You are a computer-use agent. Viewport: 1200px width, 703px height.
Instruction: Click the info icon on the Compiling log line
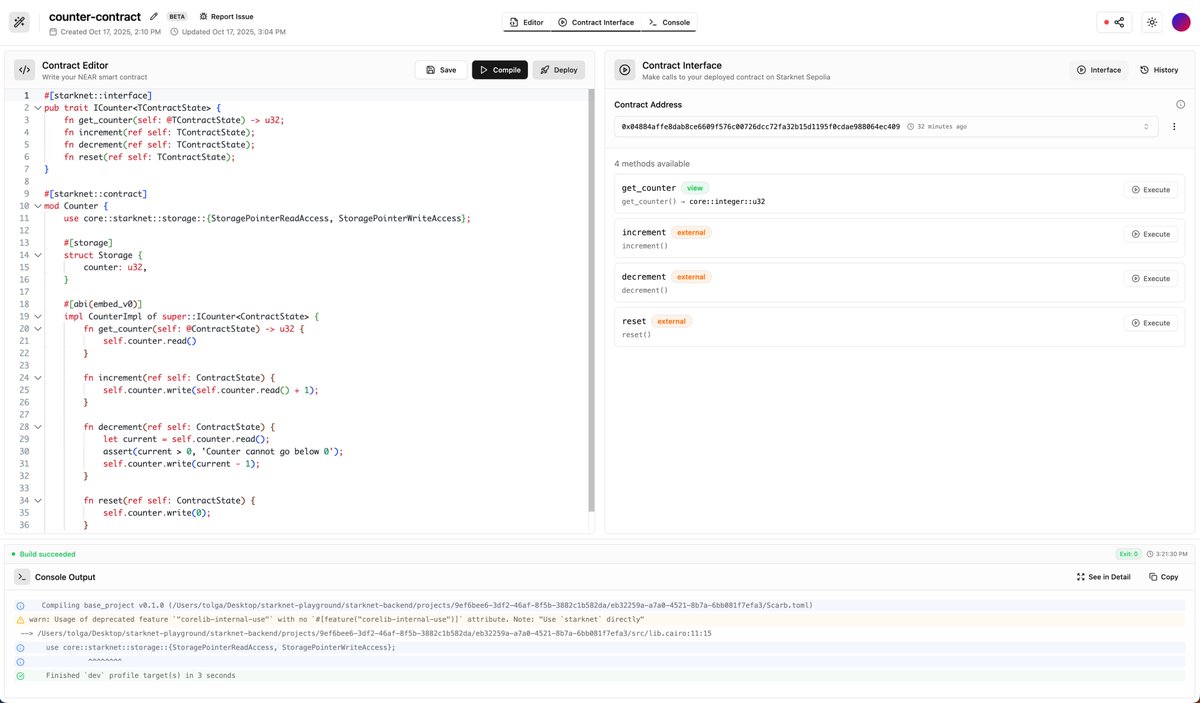click(x=20, y=605)
